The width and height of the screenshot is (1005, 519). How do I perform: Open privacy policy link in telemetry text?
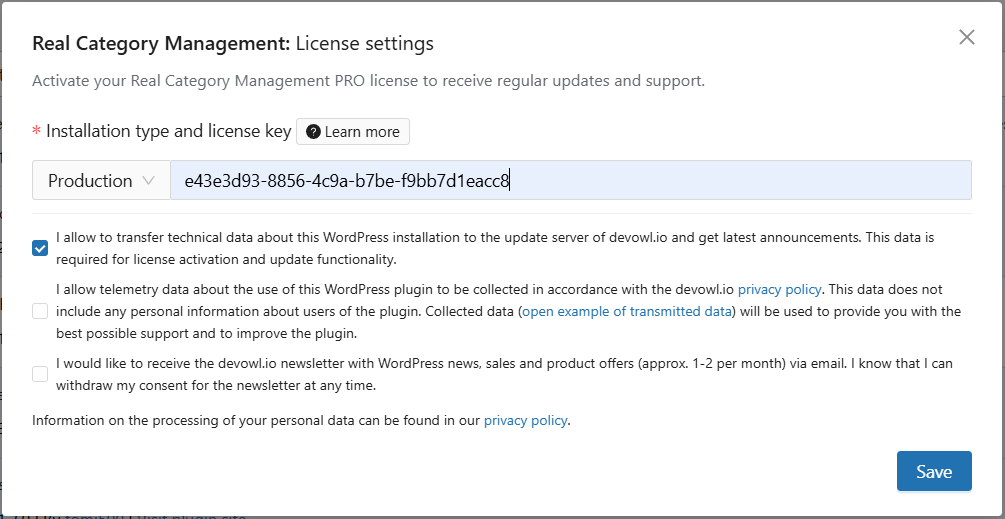point(779,289)
